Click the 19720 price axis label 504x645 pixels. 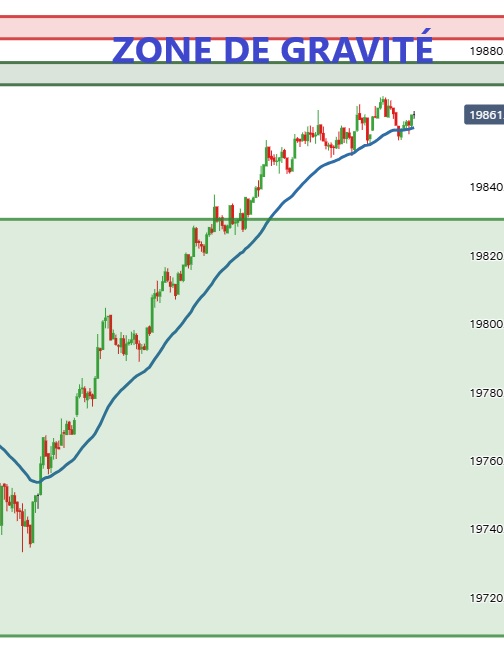[487, 598]
